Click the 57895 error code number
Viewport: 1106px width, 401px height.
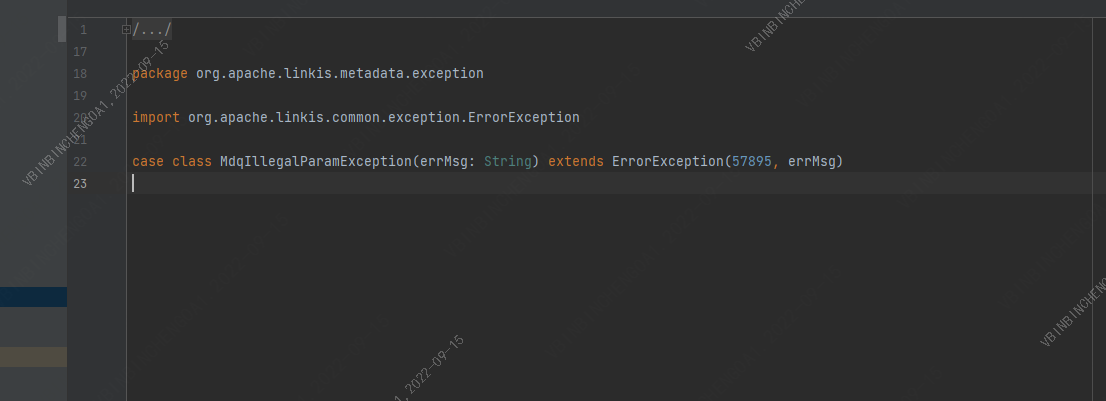pos(751,162)
